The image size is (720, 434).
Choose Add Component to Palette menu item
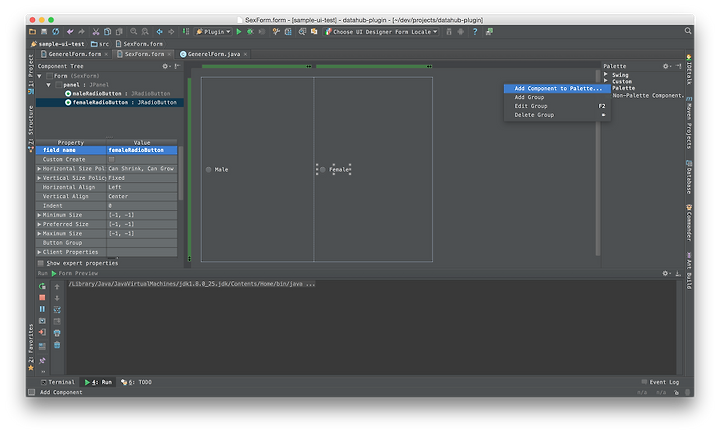557,88
